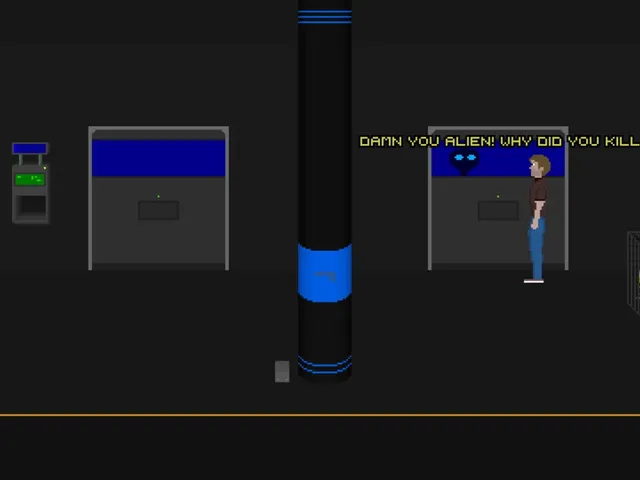Click the pistol emblem on the pillar
Viewport: 640px width, 480px height.
coord(325,276)
